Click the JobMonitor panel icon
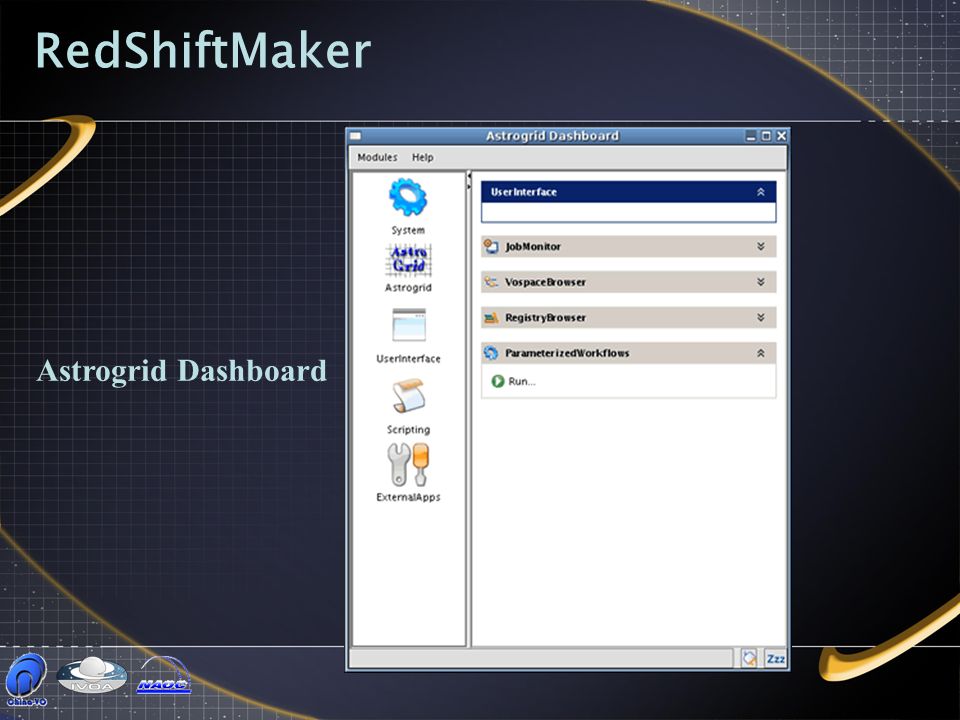The width and height of the screenshot is (960, 720). pos(491,246)
